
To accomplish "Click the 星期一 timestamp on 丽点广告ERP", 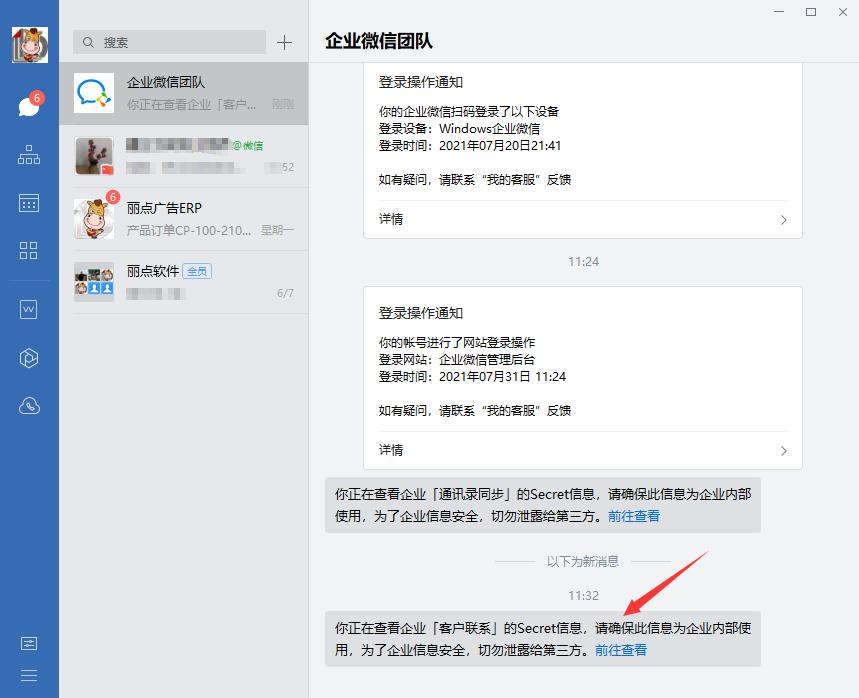I will tap(278, 230).
